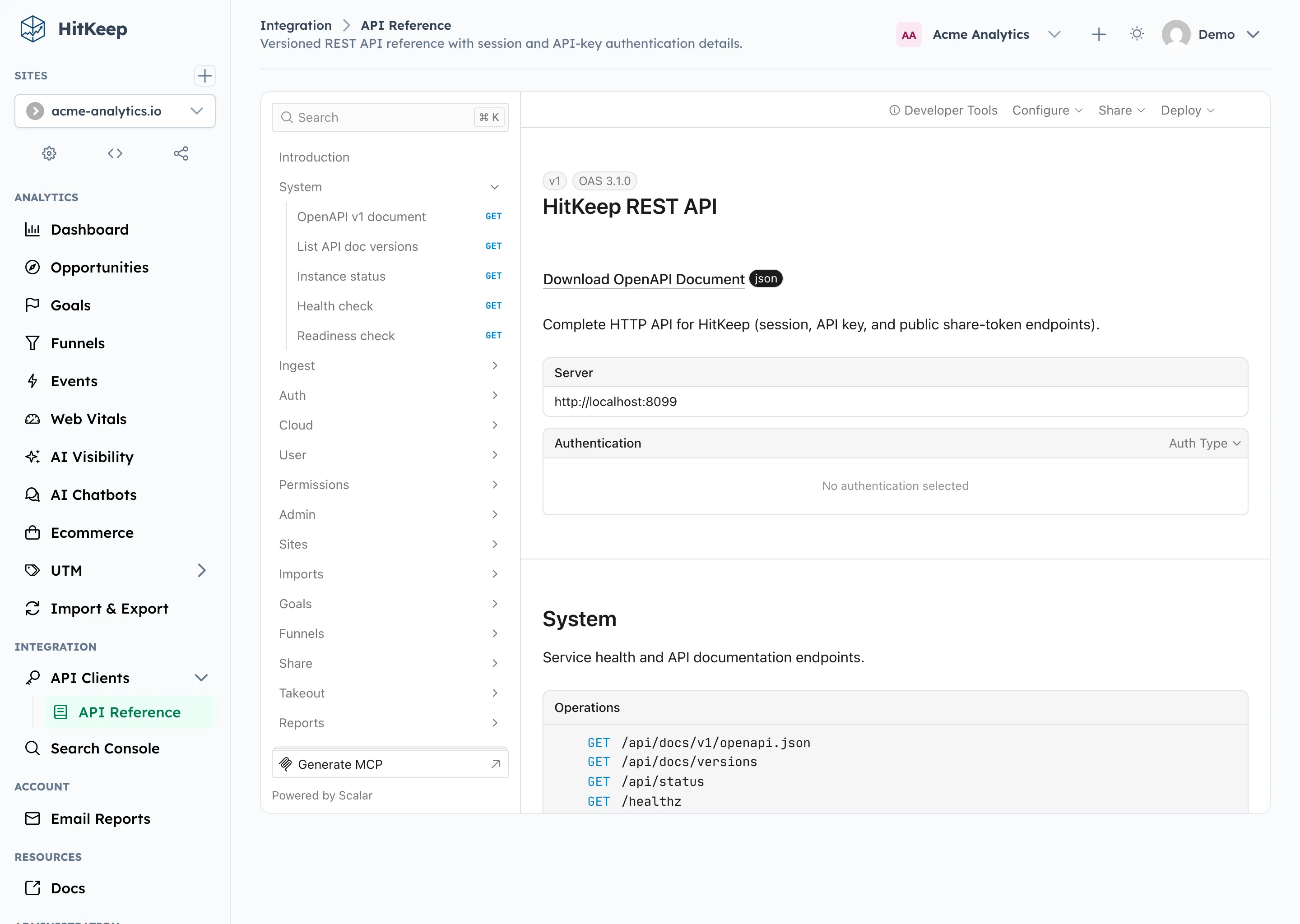Click Powered by Scalar link
This screenshot has width=1300, height=924.
coord(321,795)
